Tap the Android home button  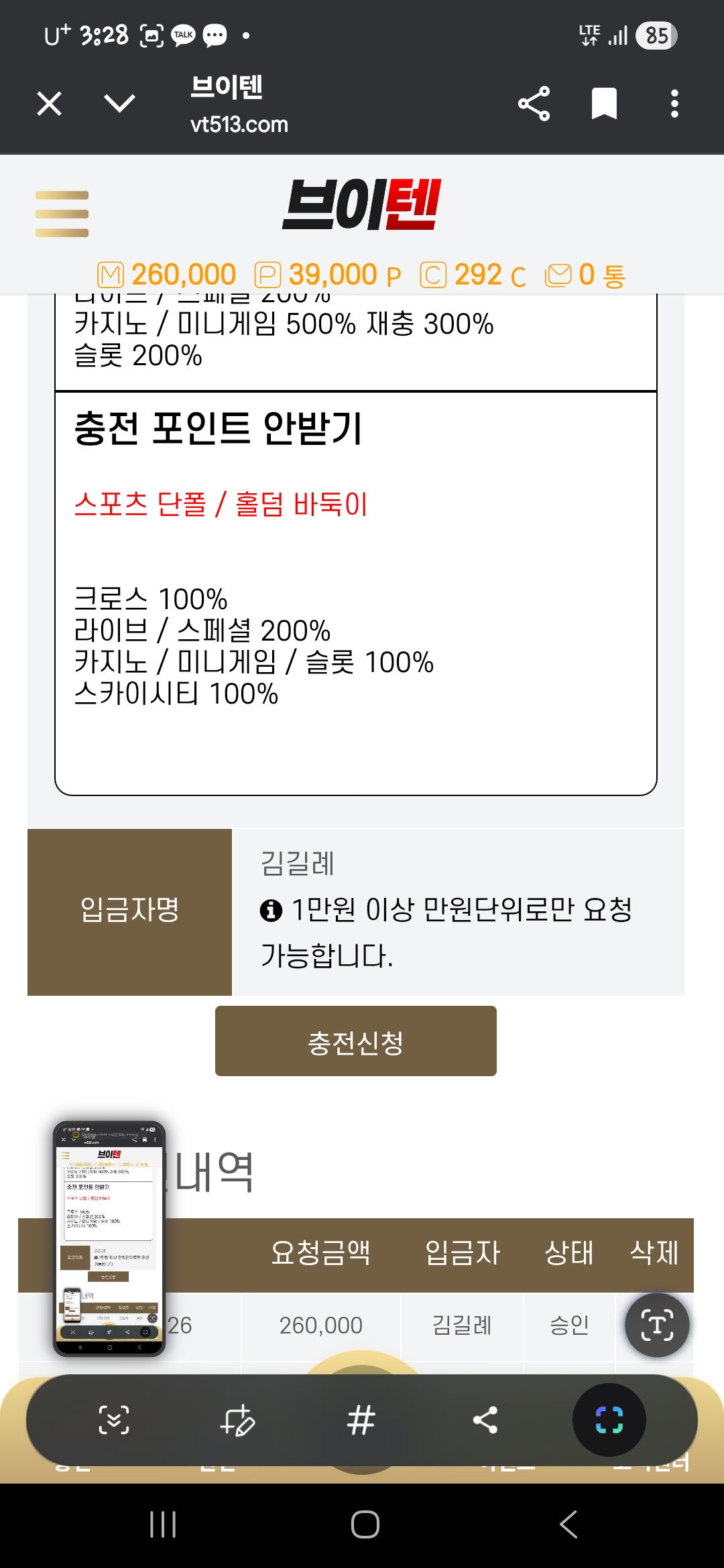pyautogui.click(x=365, y=1524)
